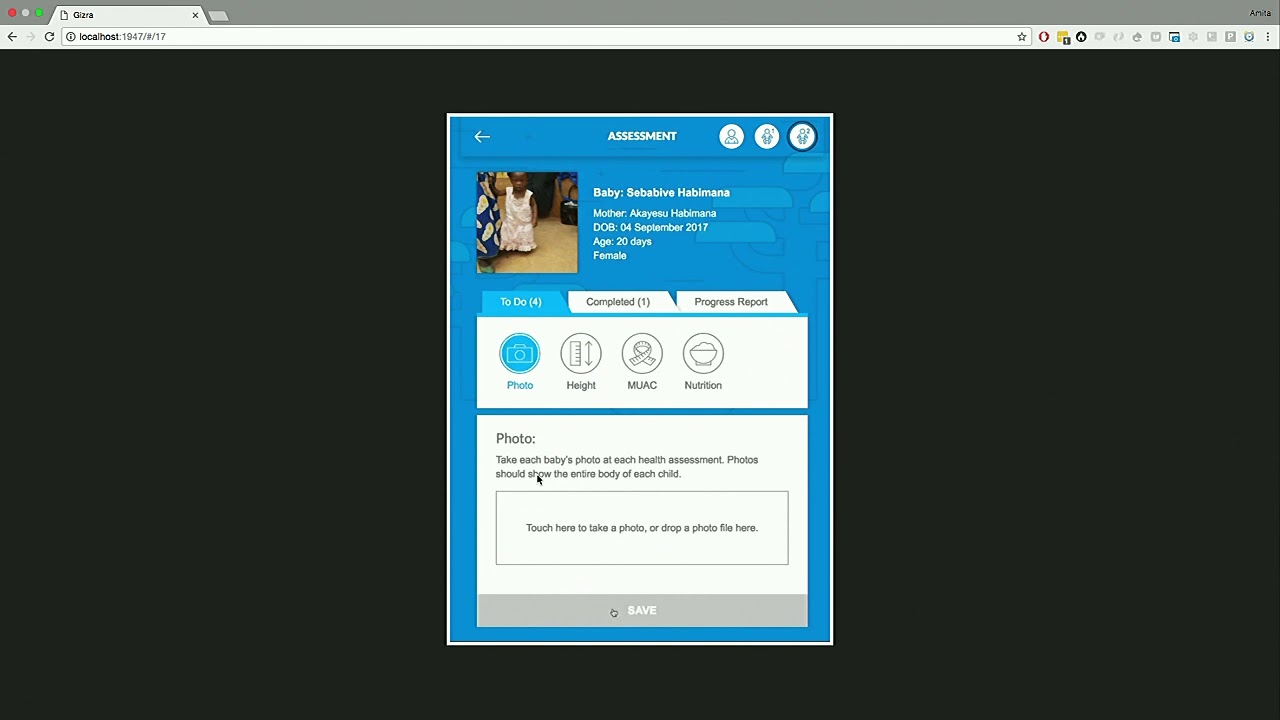Select the Gizra browser tab
The width and height of the screenshot is (1280, 720).
[x=128, y=15]
